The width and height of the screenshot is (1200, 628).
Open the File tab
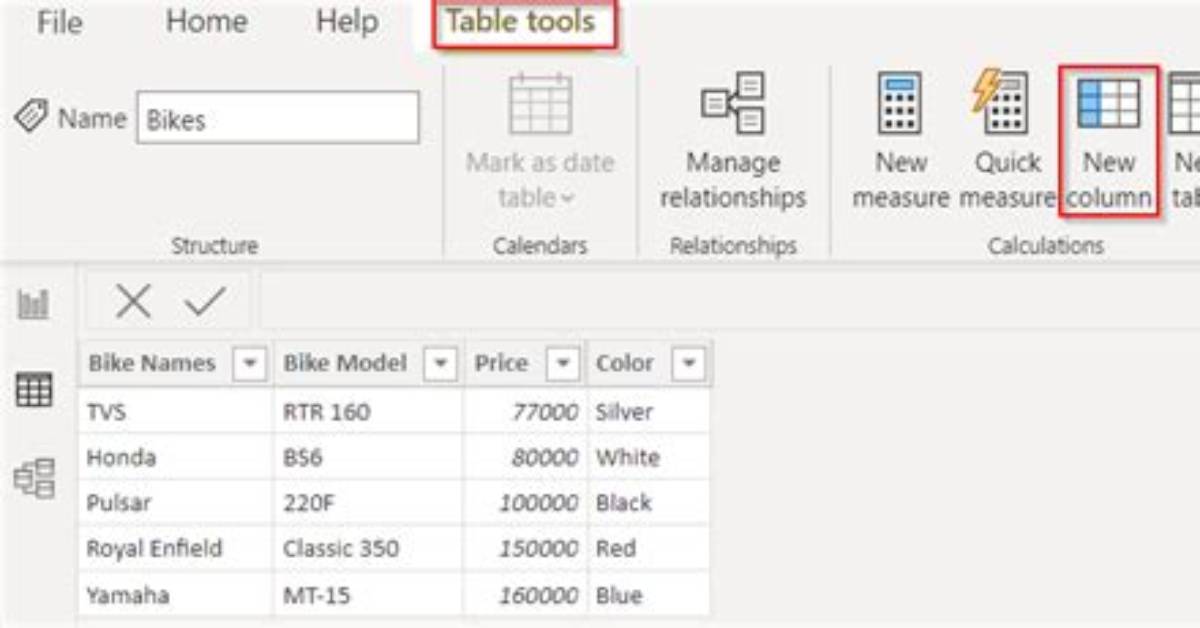click(x=59, y=22)
